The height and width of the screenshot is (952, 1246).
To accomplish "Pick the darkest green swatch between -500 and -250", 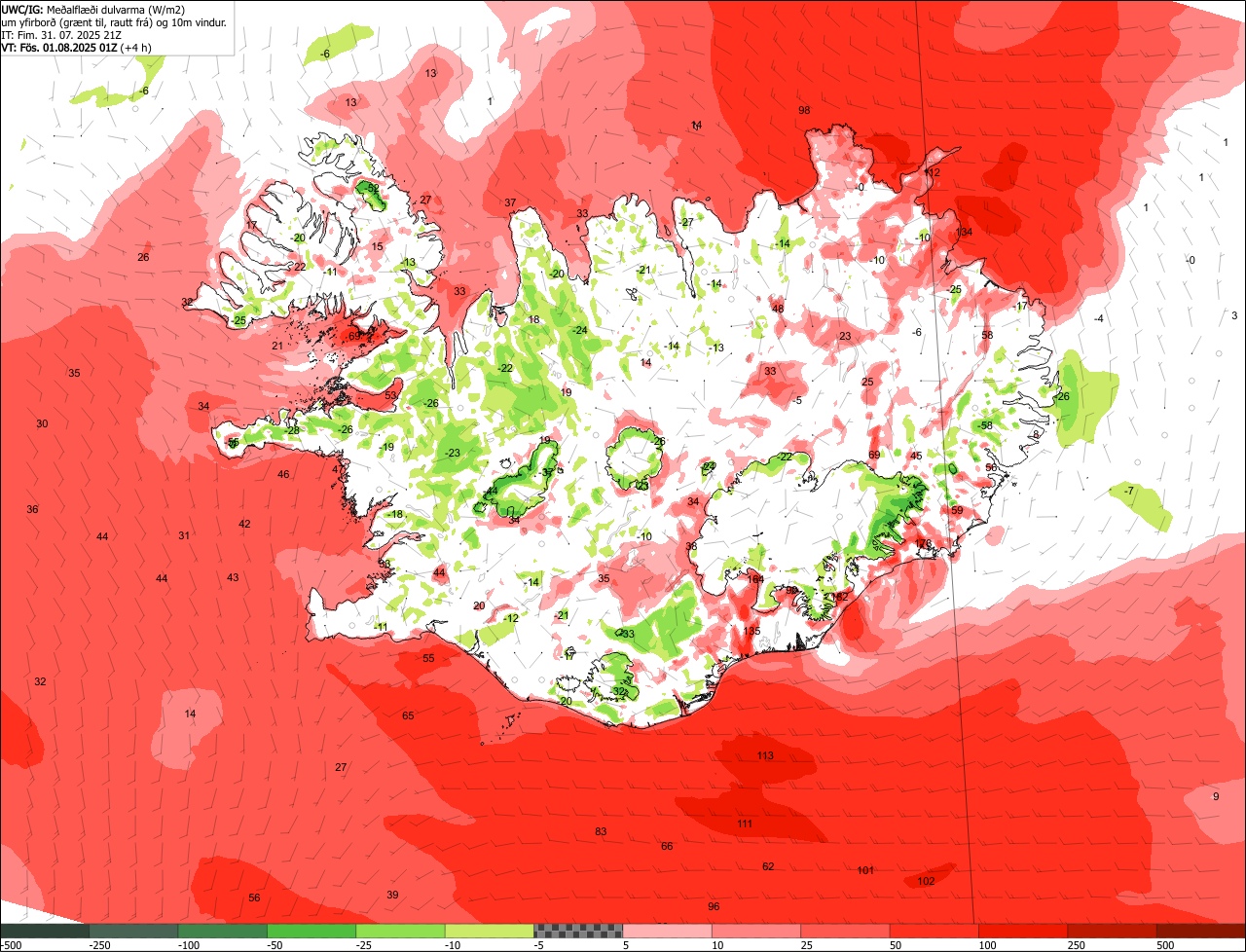I will tap(45, 931).
